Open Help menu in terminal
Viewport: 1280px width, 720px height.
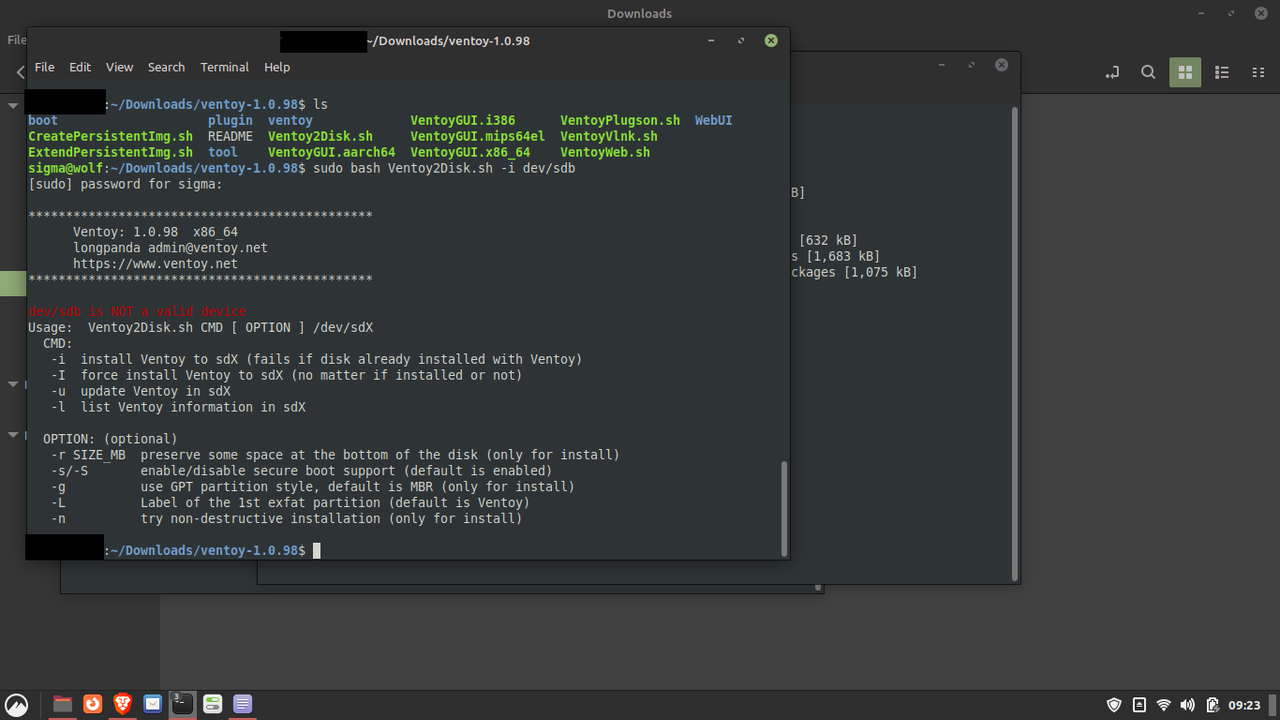pos(277,67)
